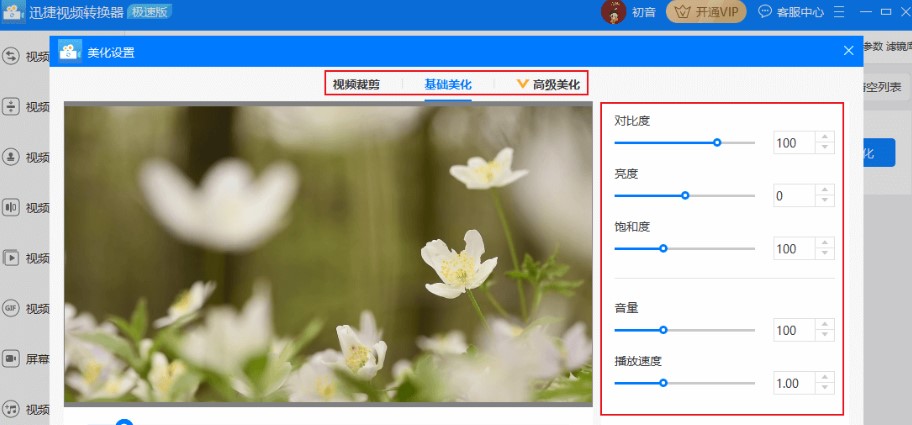Switch to the 视频裁剪 tab
Image resolution: width=912 pixels, height=425 pixels.
pyautogui.click(x=356, y=84)
